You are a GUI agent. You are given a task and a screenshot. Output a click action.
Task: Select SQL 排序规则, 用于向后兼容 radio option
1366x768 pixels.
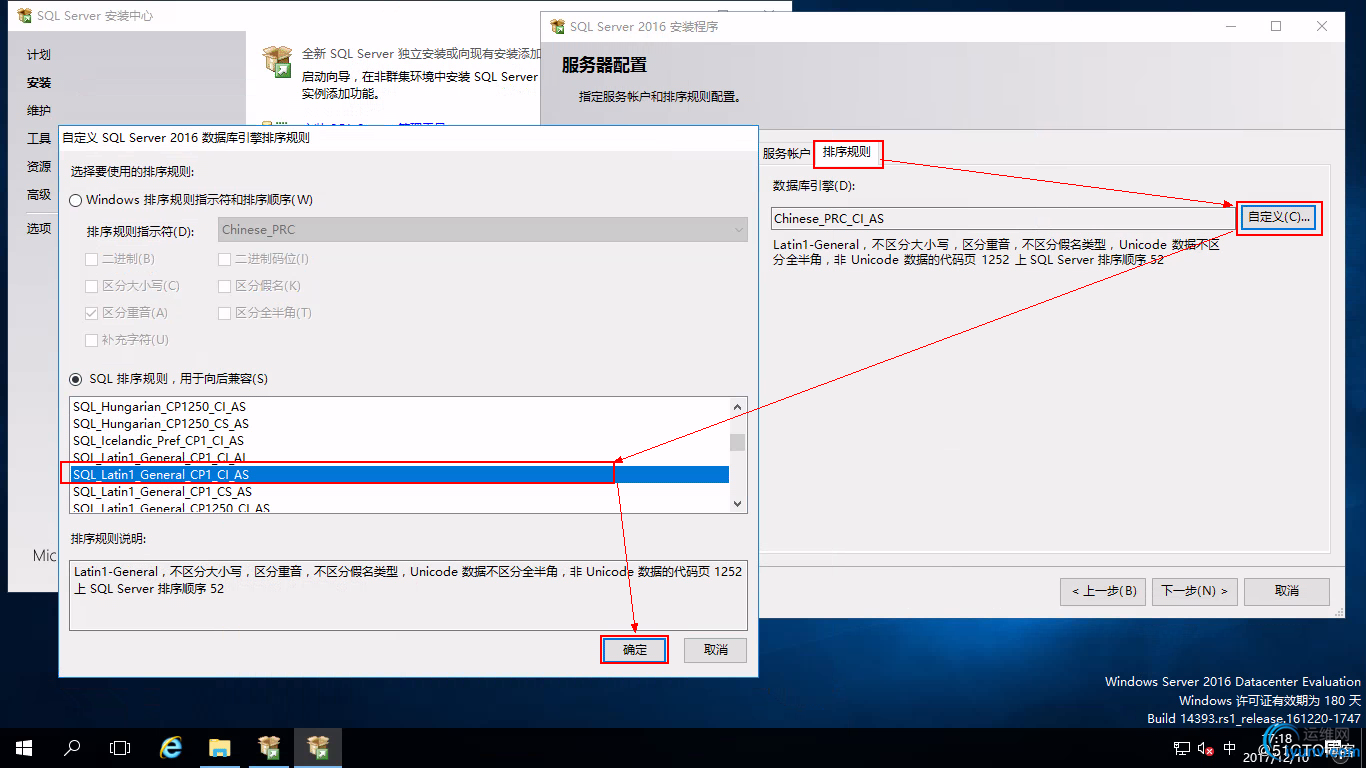pos(76,379)
